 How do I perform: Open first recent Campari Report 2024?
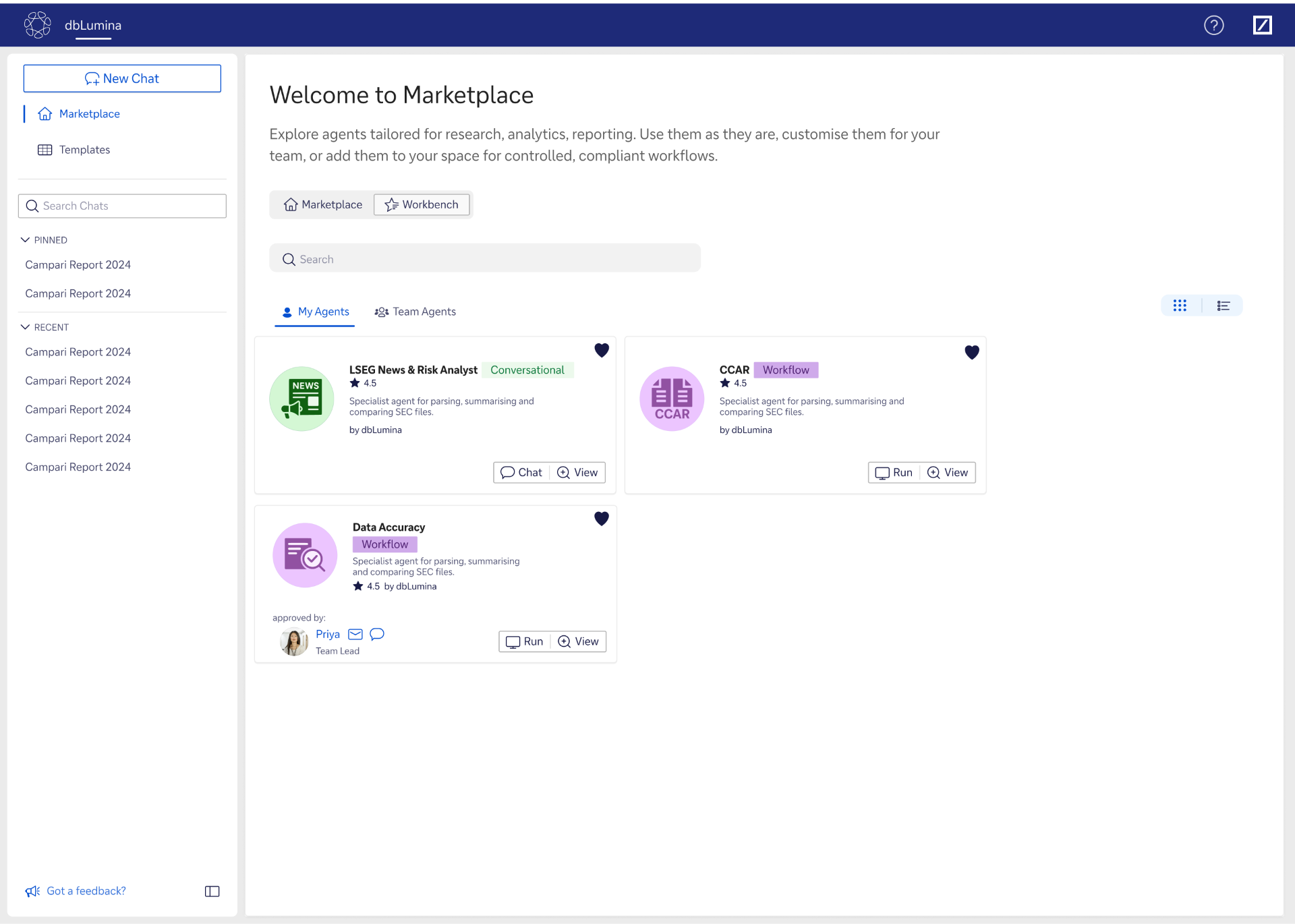tap(78, 352)
